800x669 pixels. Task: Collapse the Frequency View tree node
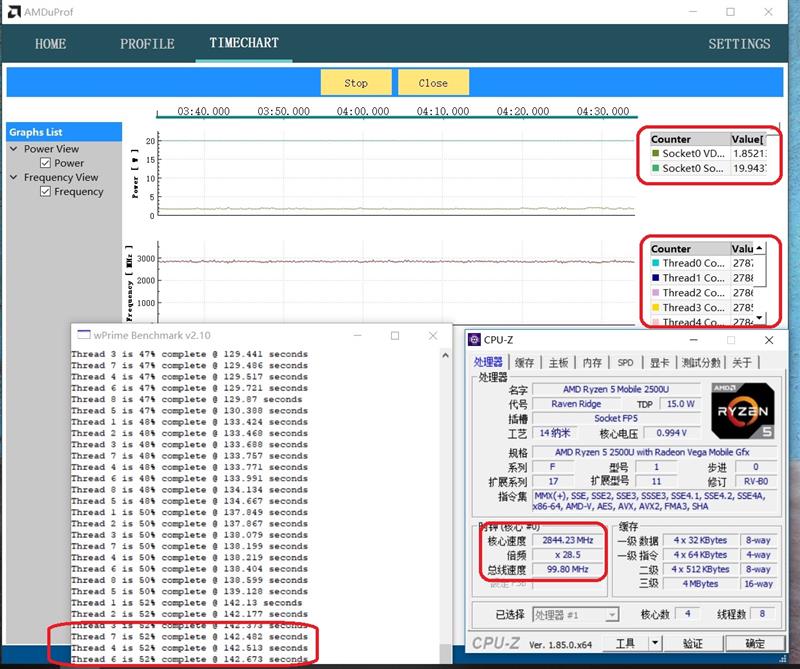(14, 177)
